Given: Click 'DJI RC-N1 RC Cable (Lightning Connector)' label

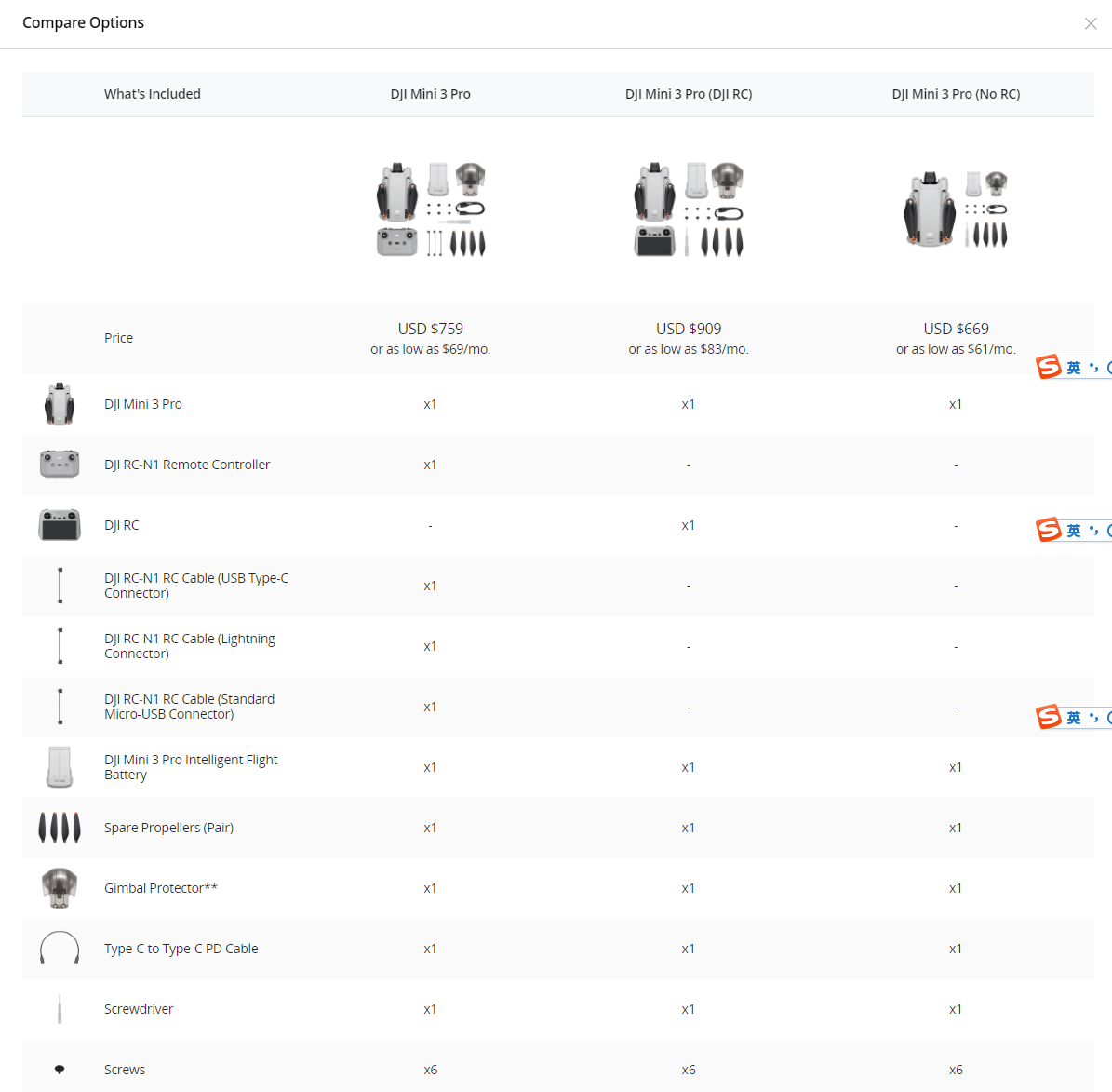Looking at the screenshot, I should [190, 646].
